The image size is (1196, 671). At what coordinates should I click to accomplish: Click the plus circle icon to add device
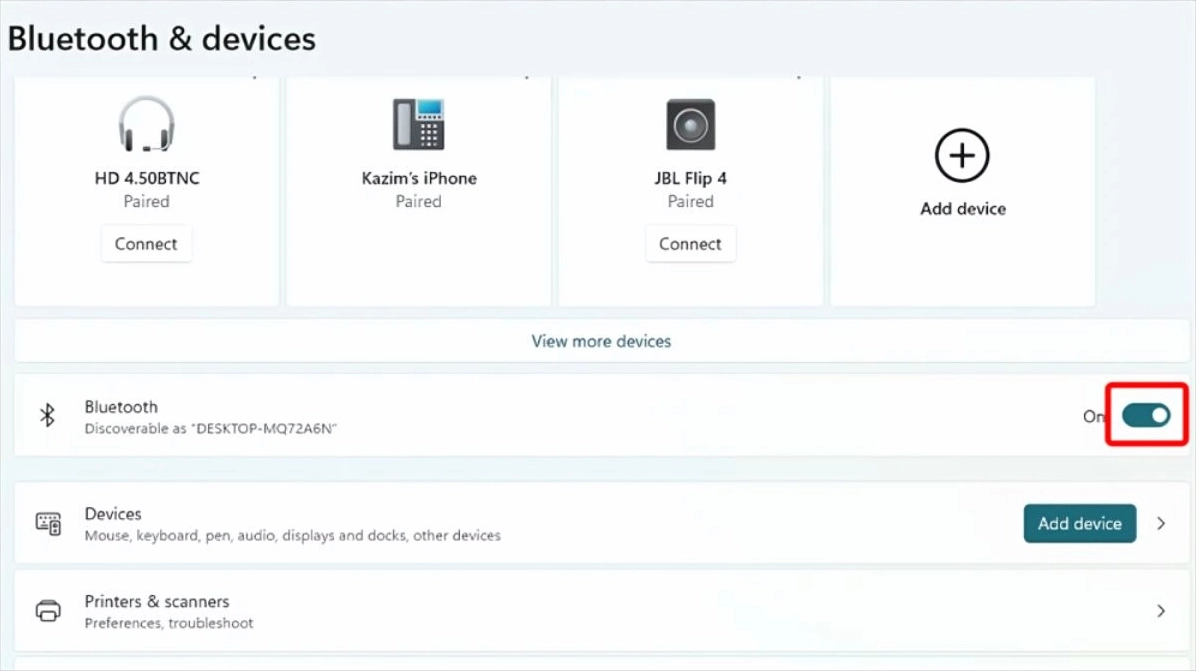[x=962, y=156]
